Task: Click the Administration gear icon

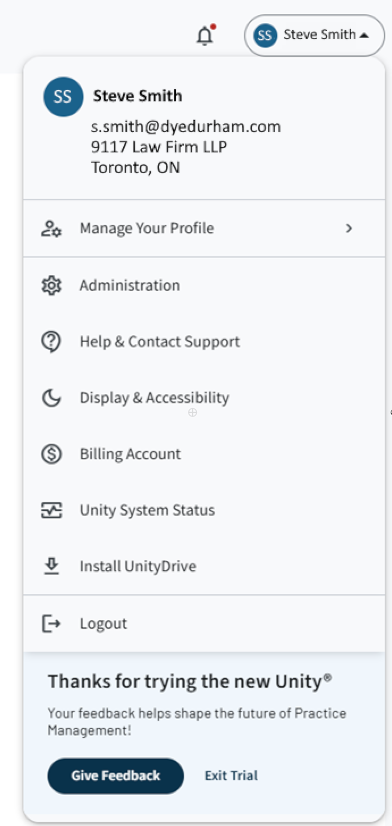Action: click(x=51, y=286)
